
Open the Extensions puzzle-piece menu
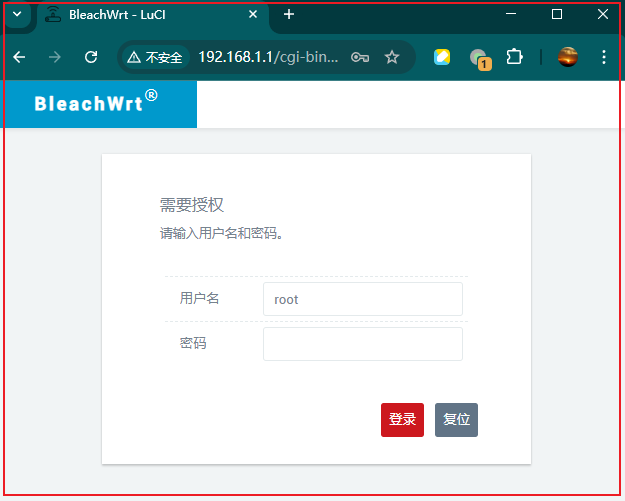[514, 57]
